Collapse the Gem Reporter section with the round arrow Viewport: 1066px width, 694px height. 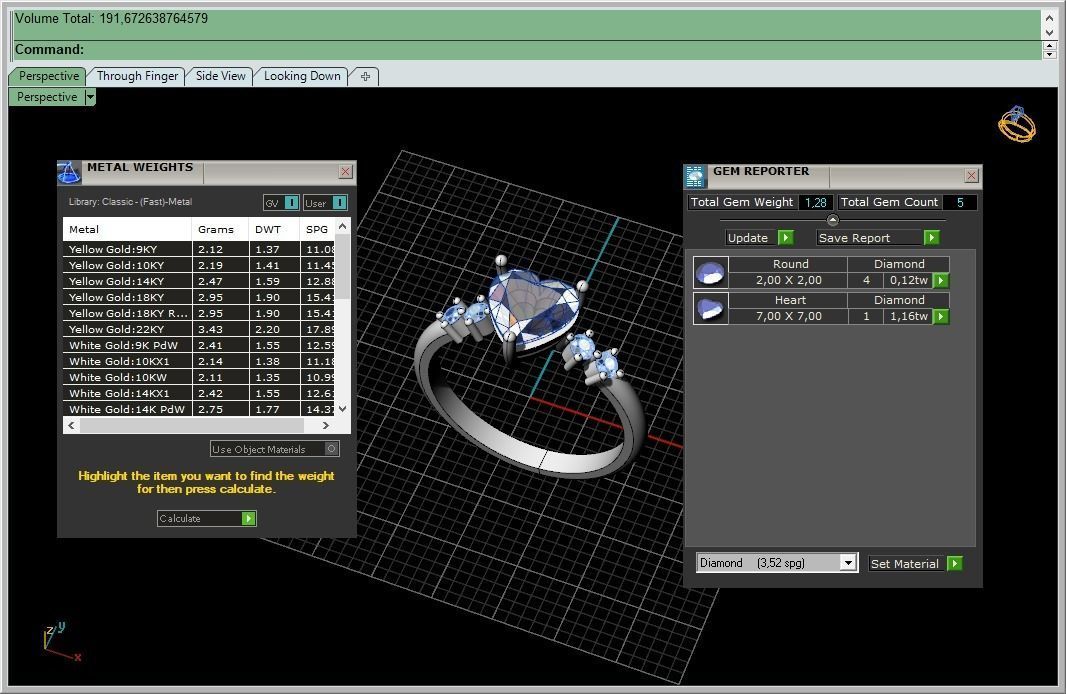pos(832,220)
